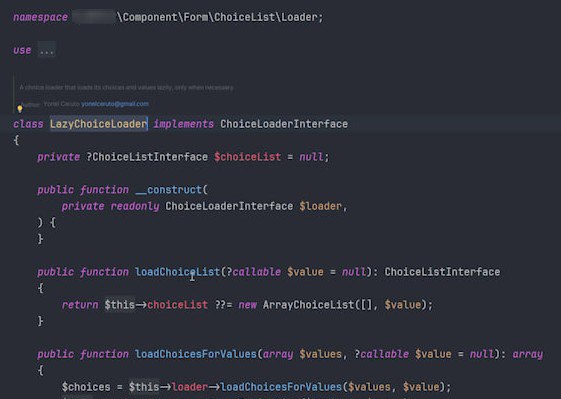Click ?ChoiceListInterface type in property declaration
The image size is (561, 399).
tap(147, 157)
